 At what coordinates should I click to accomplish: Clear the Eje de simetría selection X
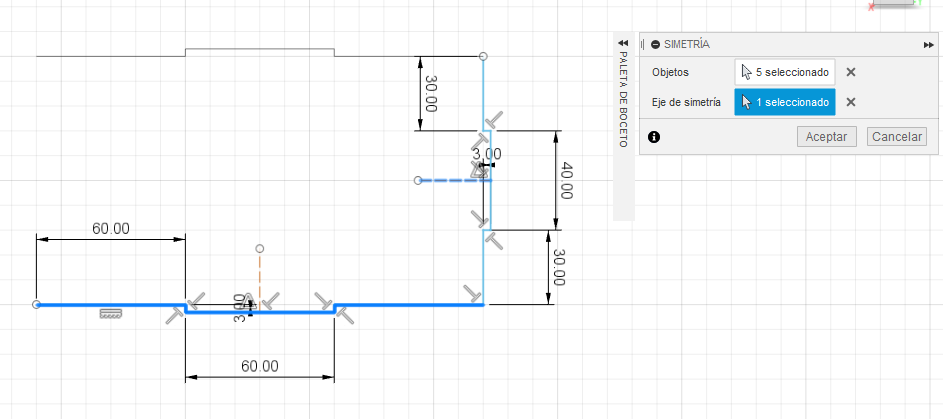850,102
